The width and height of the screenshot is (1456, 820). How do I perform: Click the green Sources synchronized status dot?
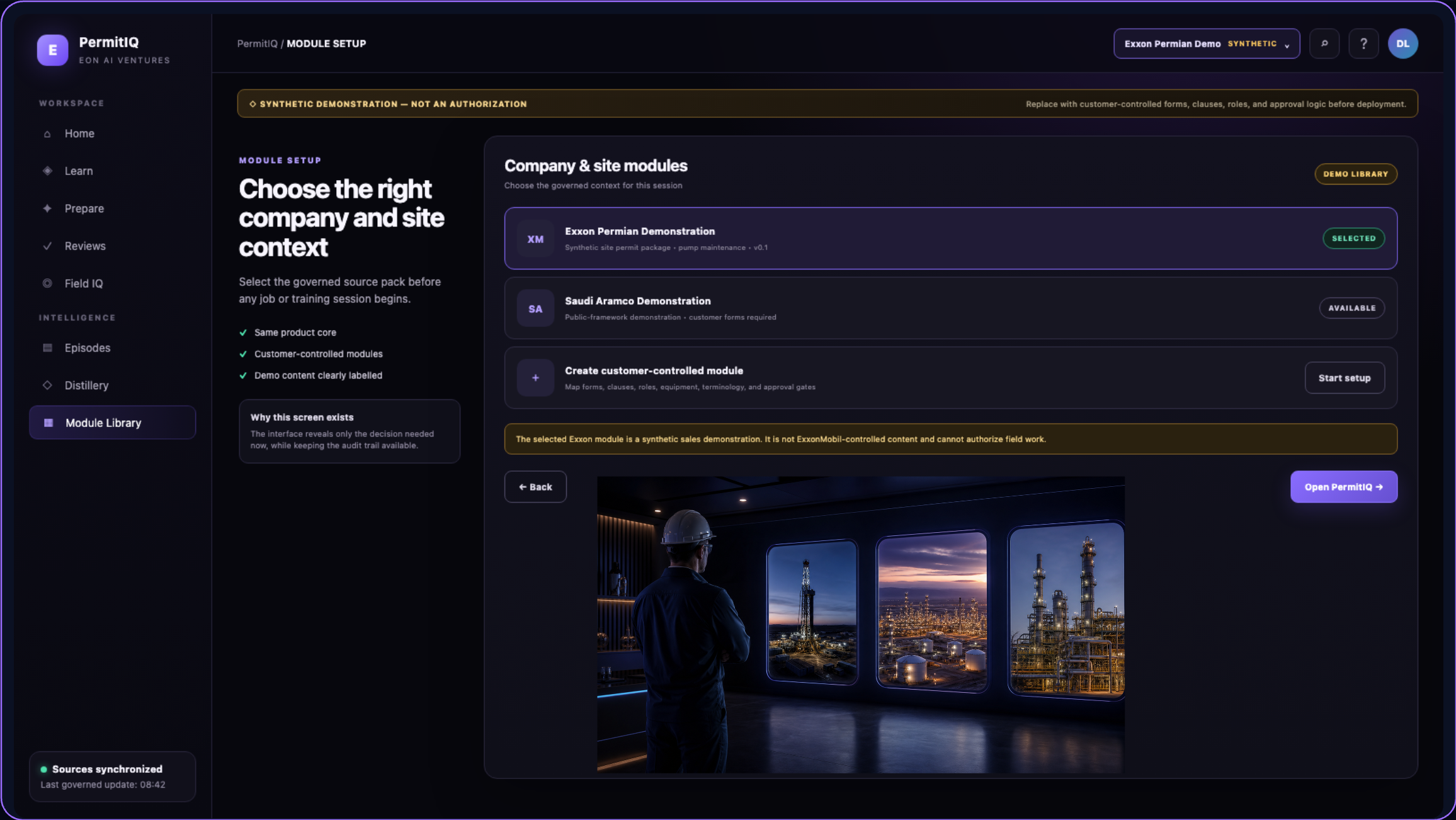pos(44,770)
